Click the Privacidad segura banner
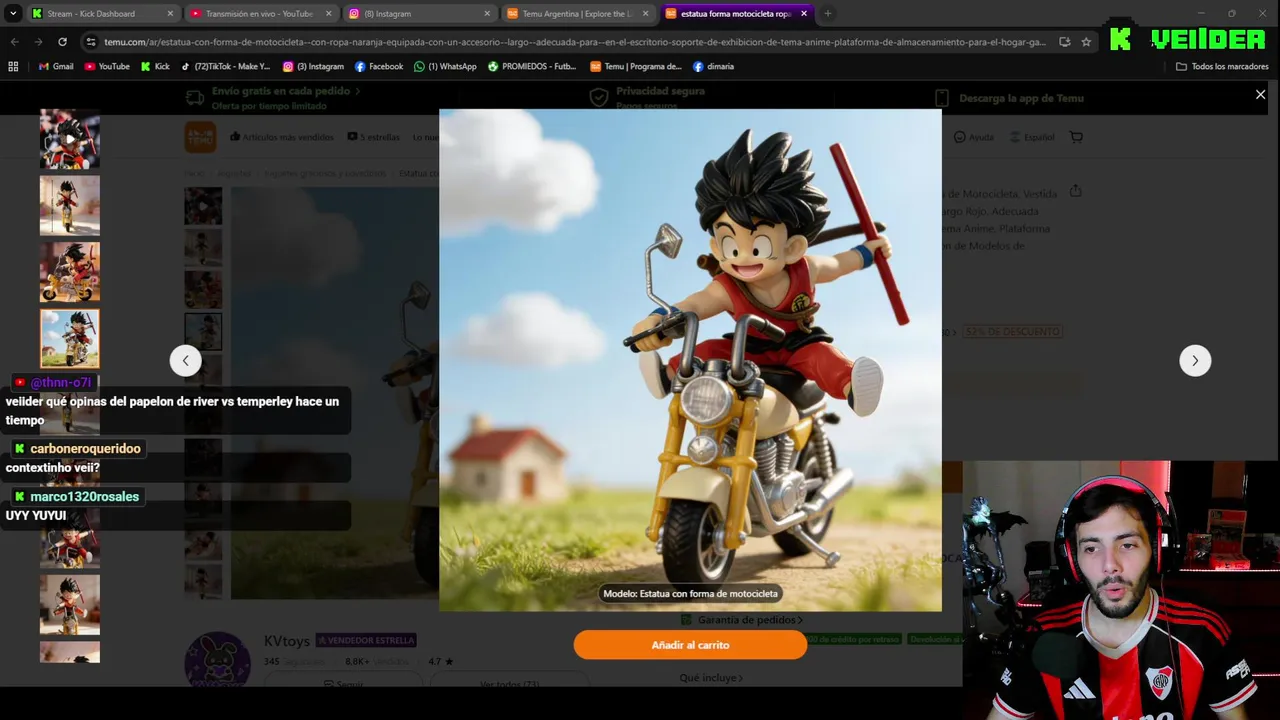Image resolution: width=1280 pixels, height=720 pixels. (x=648, y=97)
